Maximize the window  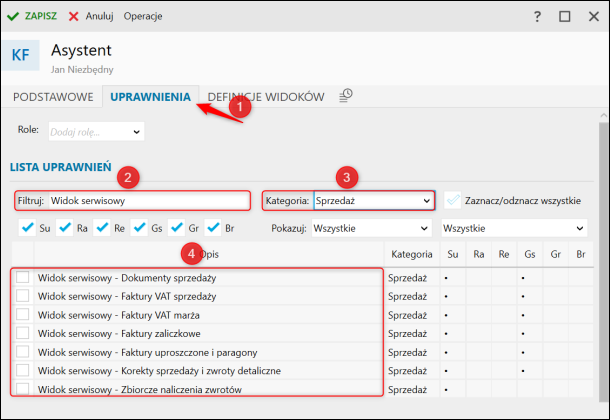[x=564, y=16]
